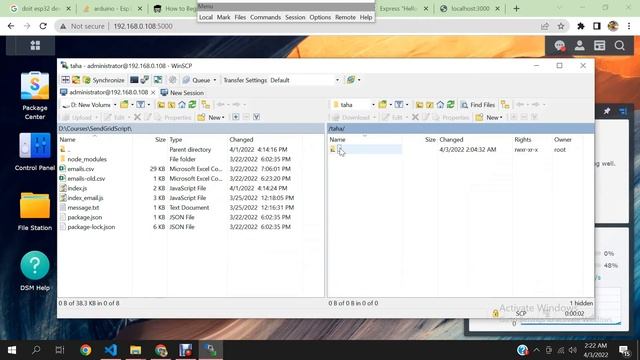
Task: Click the local path D:\Courses\SendGridScript\ bar
Action: click(x=191, y=129)
